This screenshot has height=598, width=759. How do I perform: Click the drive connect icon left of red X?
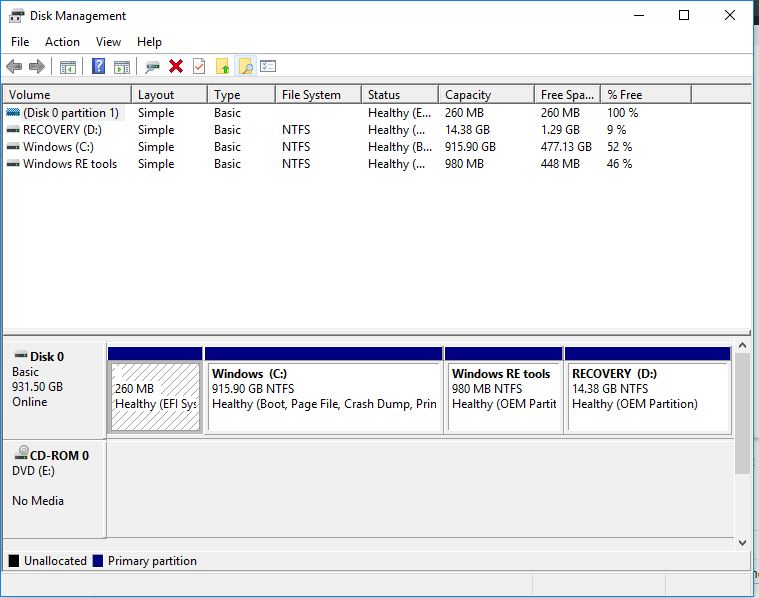click(x=152, y=67)
